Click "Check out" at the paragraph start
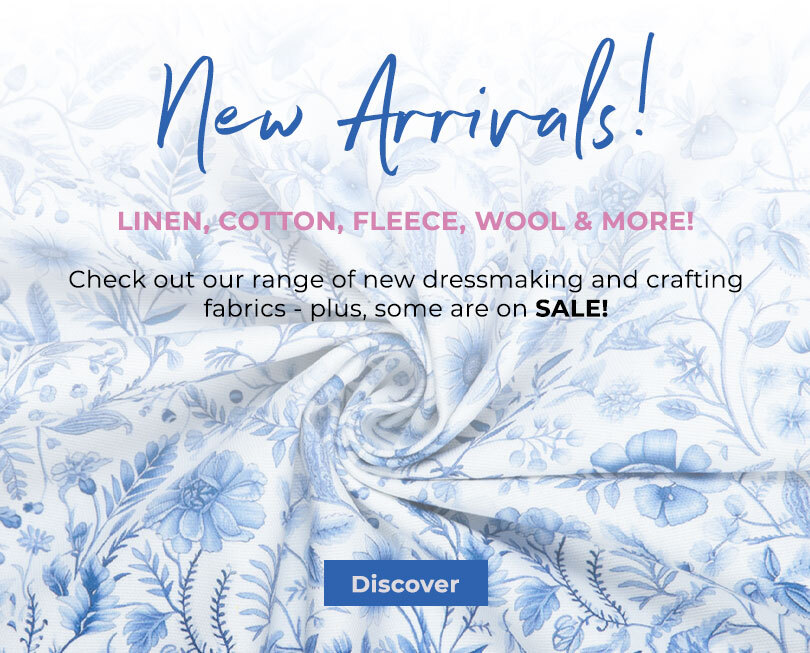 (x=133, y=280)
